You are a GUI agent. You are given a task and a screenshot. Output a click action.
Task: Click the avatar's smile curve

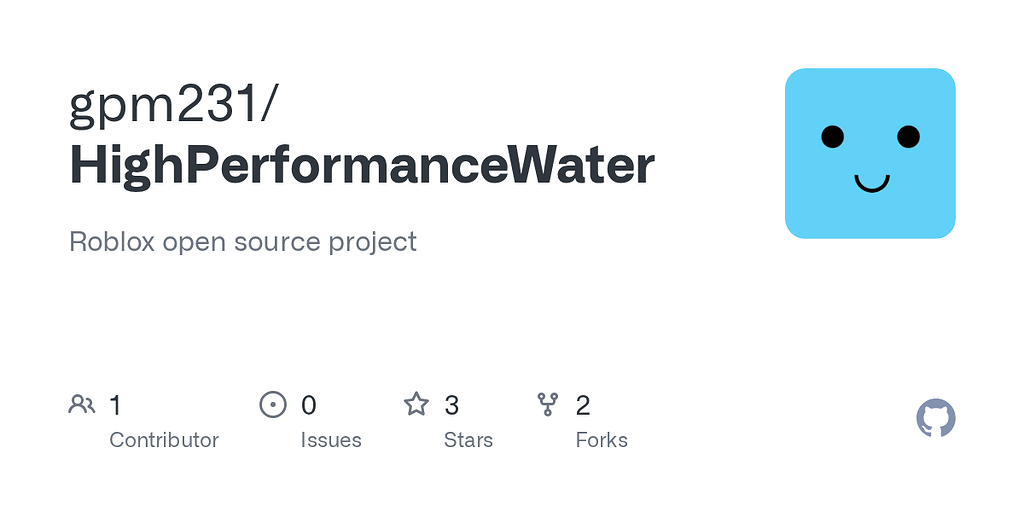click(x=871, y=183)
